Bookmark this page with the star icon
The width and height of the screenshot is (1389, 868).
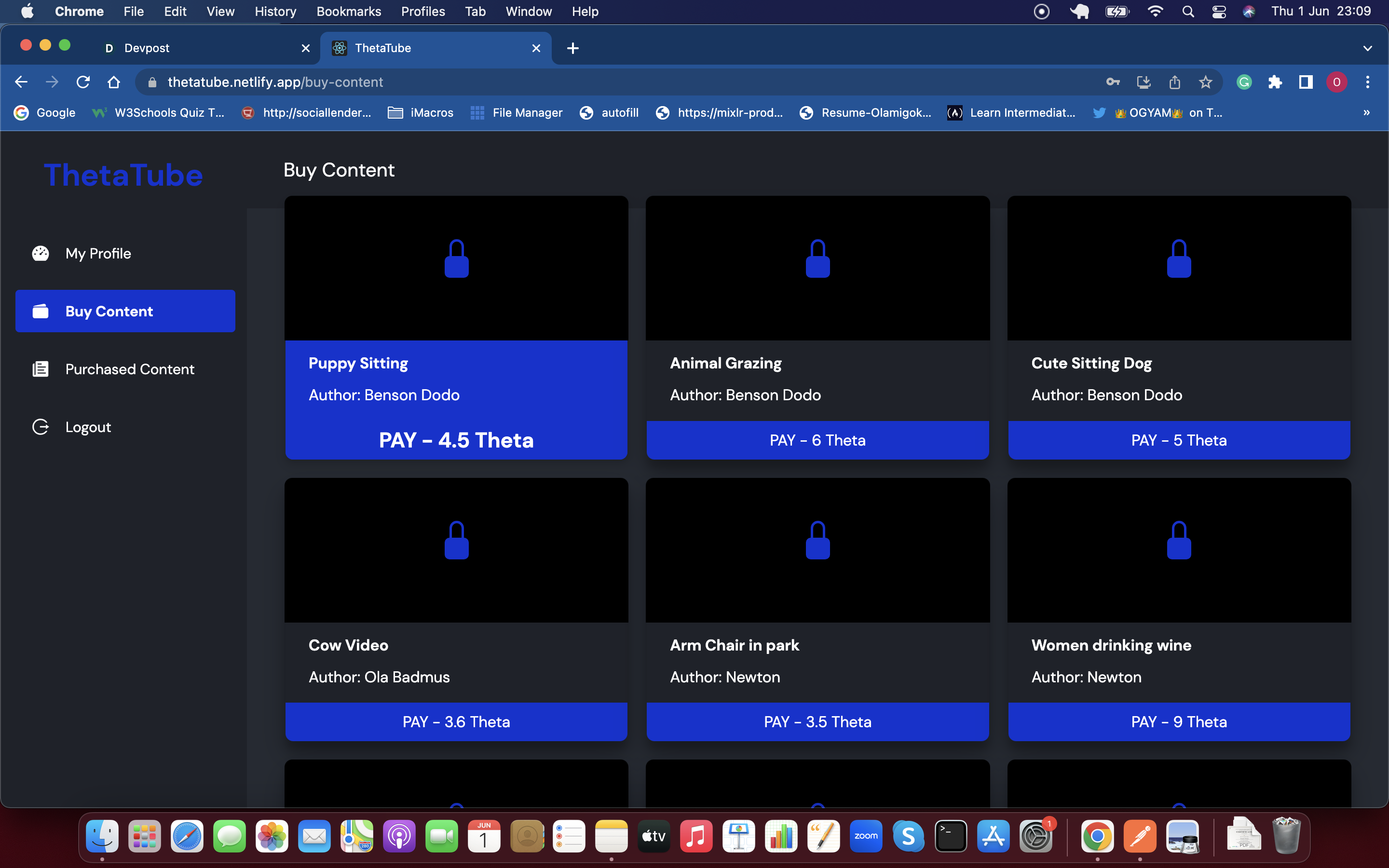click(x=1205, y=82)
